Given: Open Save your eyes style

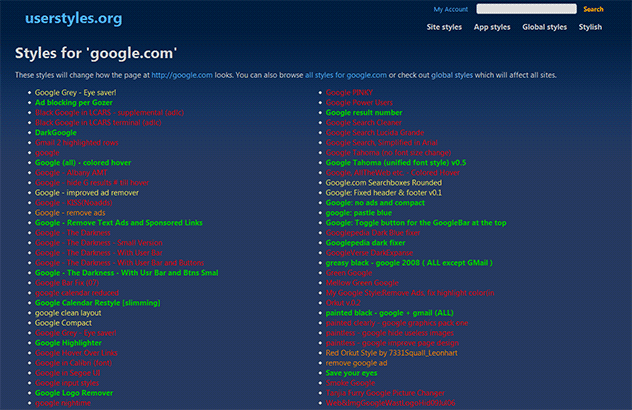Looking at the screenshot, I should click(x=351, y=373).
